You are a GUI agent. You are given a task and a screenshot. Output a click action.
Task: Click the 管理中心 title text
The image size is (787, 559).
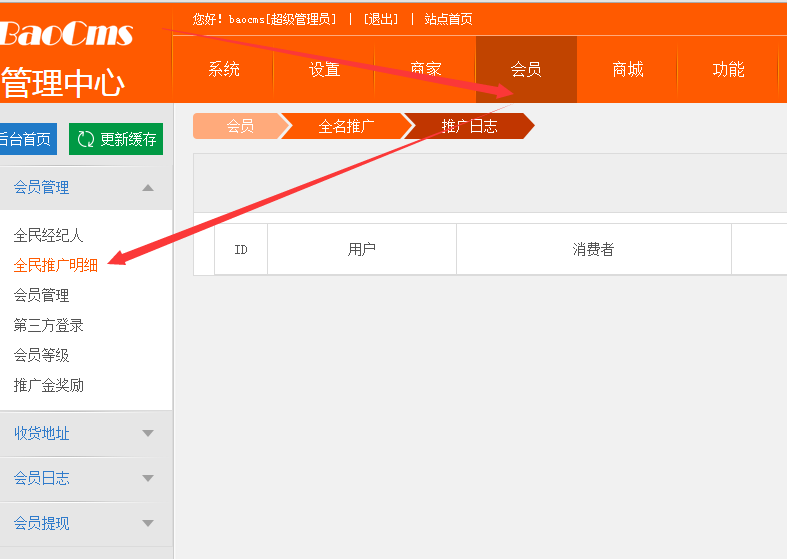63,83
